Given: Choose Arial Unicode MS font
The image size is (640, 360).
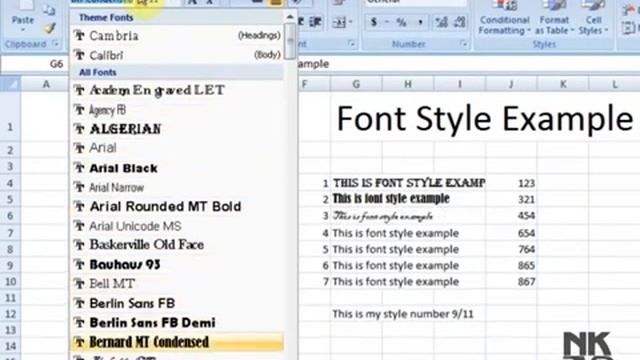Looking at the screenshot, I should click(177, 226).
